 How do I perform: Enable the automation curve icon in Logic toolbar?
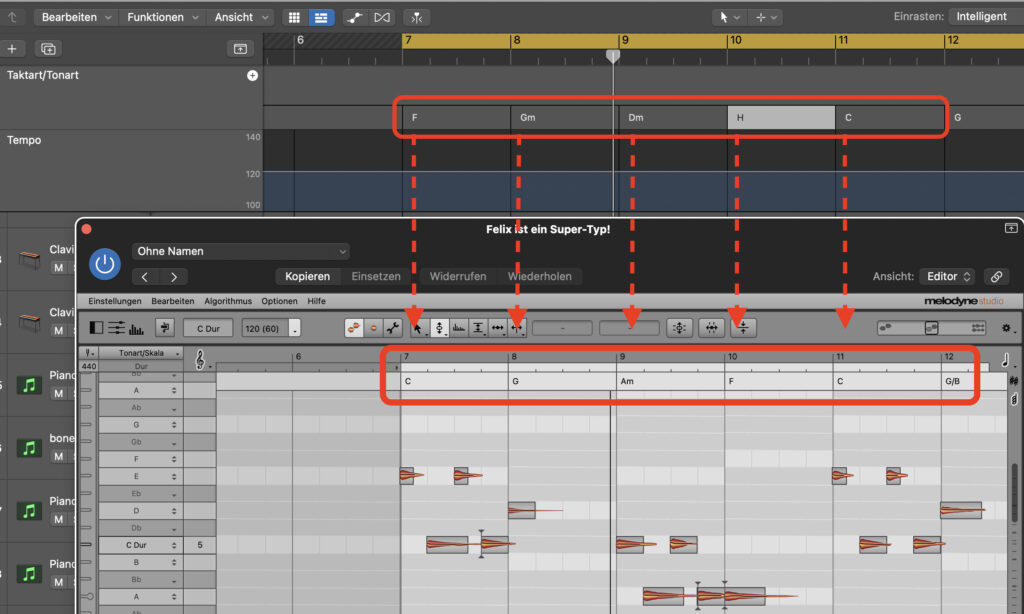coord(355,18)
